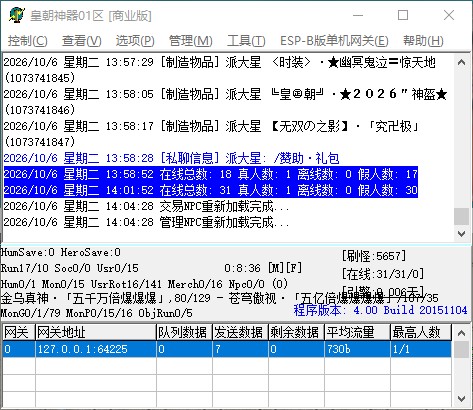Click the 最高人数 column header
Image resolution: width=473 pixels, height=410 pixels.
tap(421, 332)
